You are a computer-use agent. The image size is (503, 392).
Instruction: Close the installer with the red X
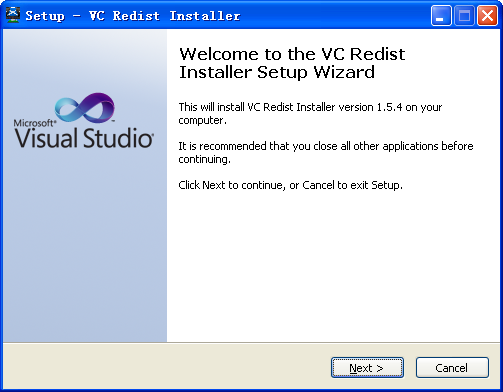click(487, 15)
